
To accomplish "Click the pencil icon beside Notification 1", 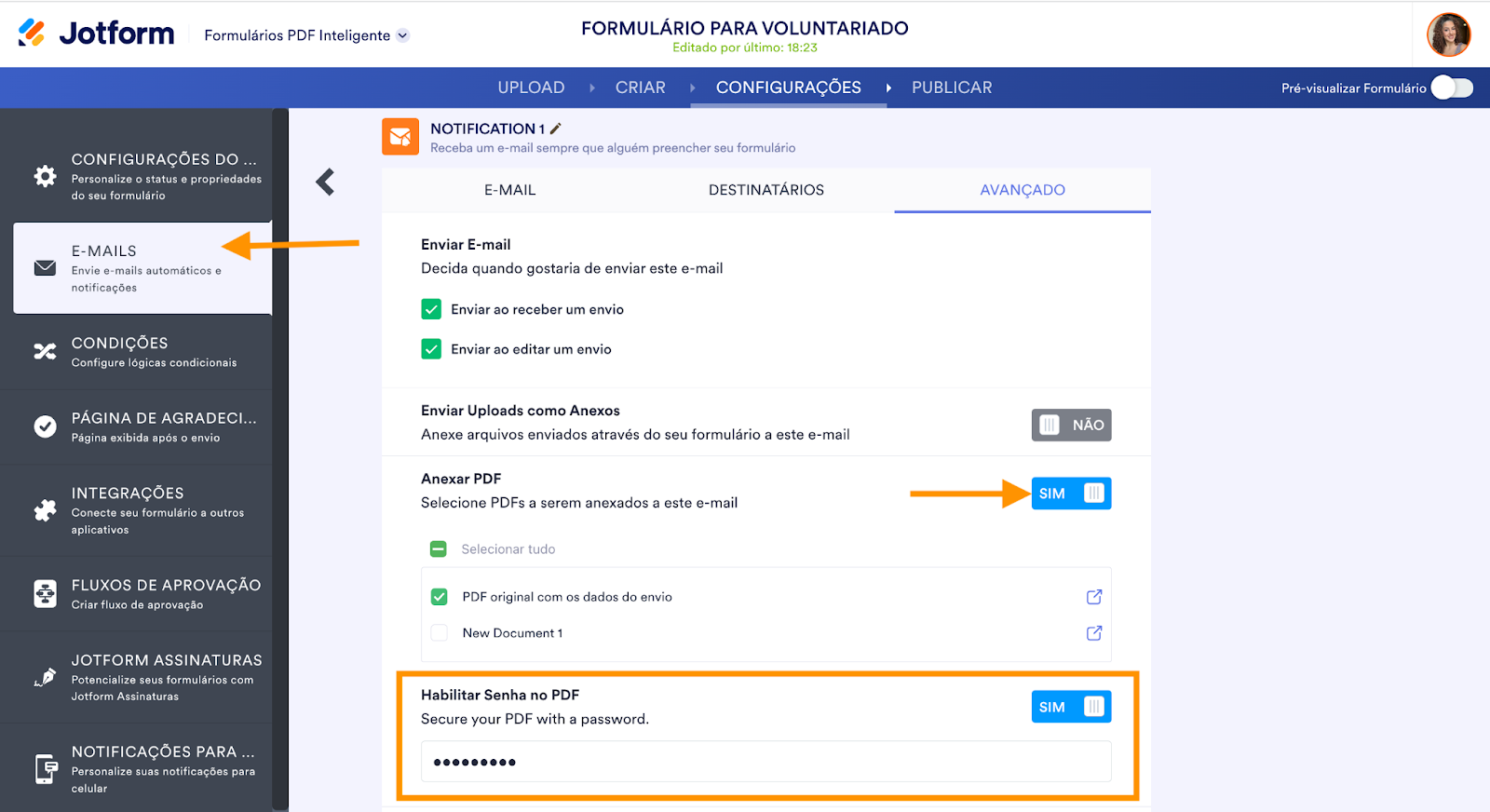I will 556,129.
